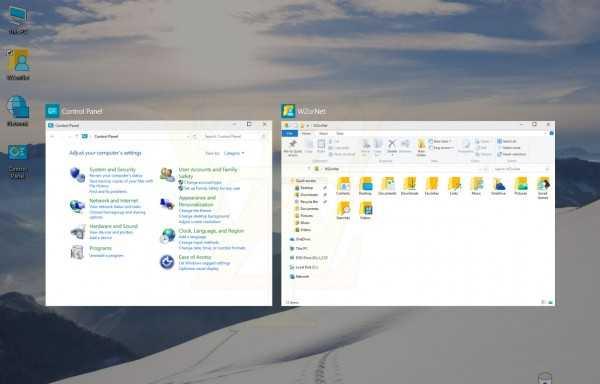
Task: Switch to the Home ribbon tab
Action: tap(306, 133)
